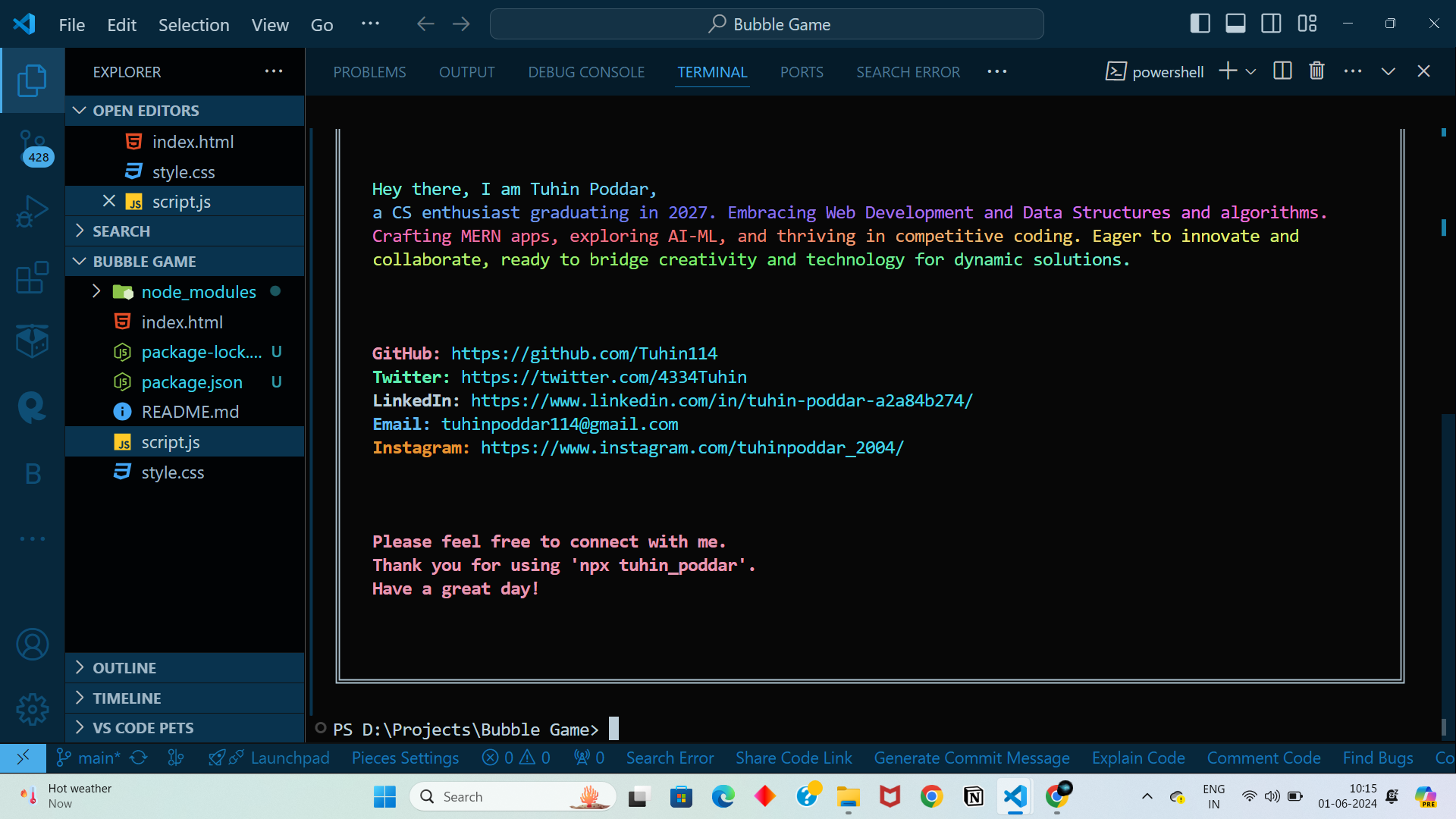The height and width of the screenshot is (819, 1456).
Task: Go back with the navigation arrow
Action: click(x=425, y=24)
